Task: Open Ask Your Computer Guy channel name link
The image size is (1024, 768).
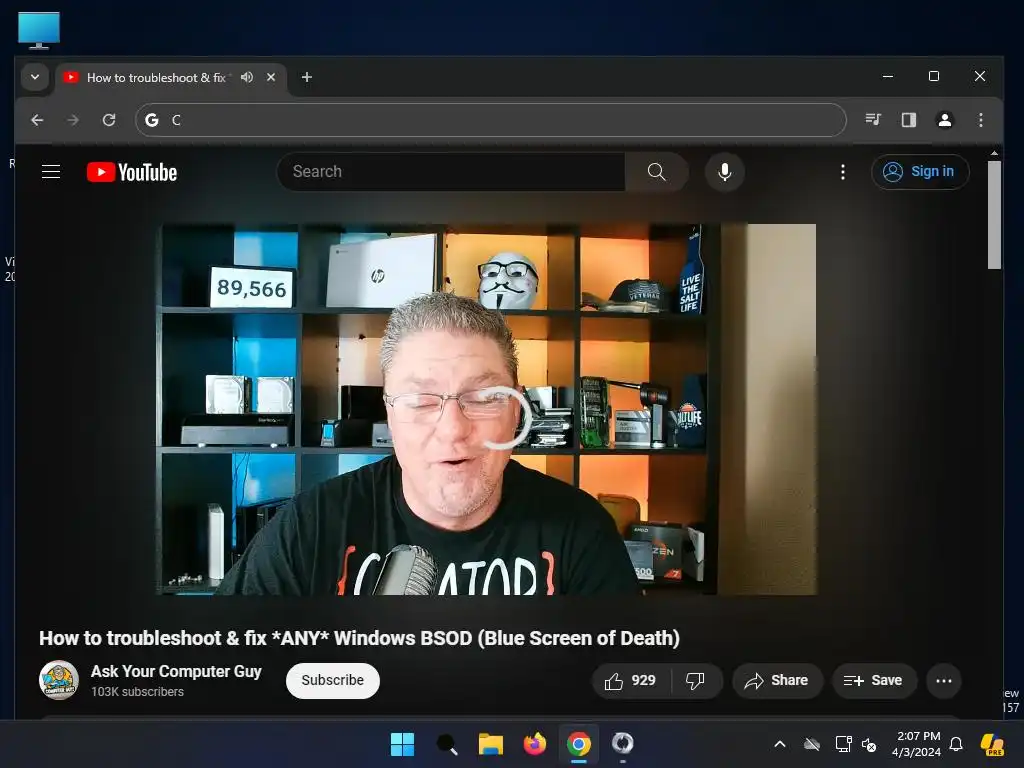Action: tap(176, 671)
